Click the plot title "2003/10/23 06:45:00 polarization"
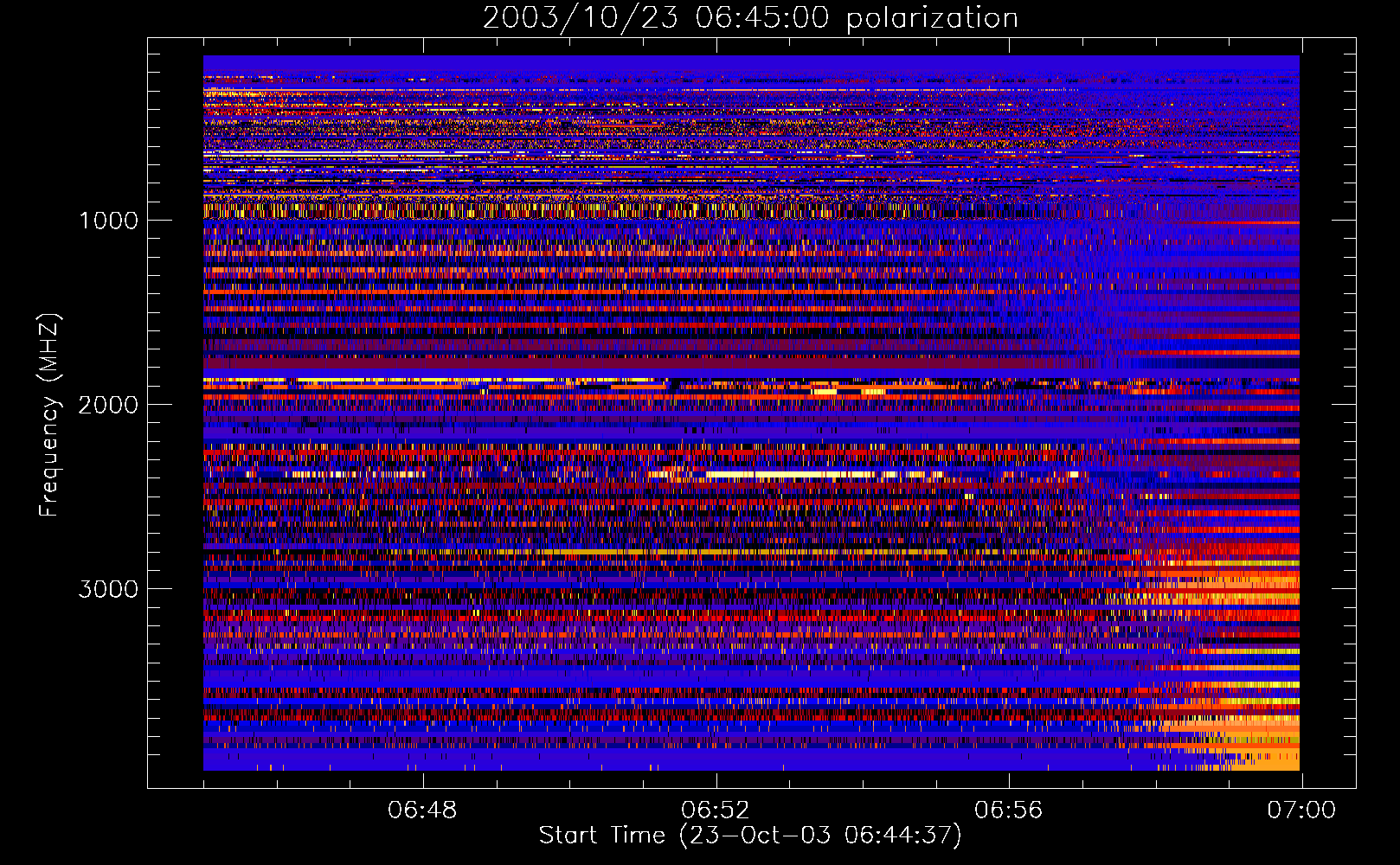Screen dimensions: 1400x865 click(750, 17)
